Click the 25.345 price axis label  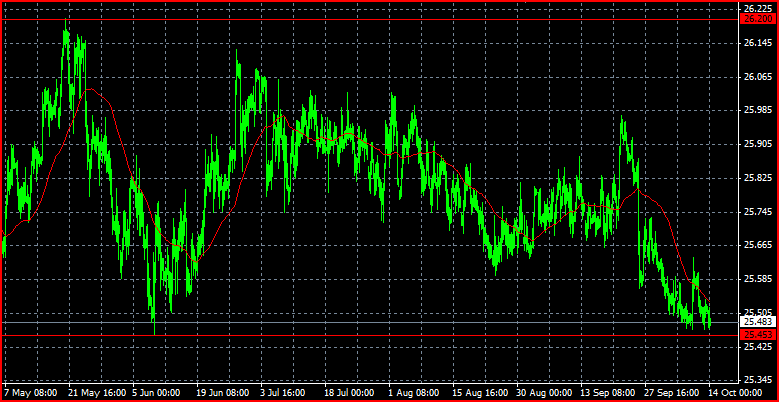(x=758, y=380)
